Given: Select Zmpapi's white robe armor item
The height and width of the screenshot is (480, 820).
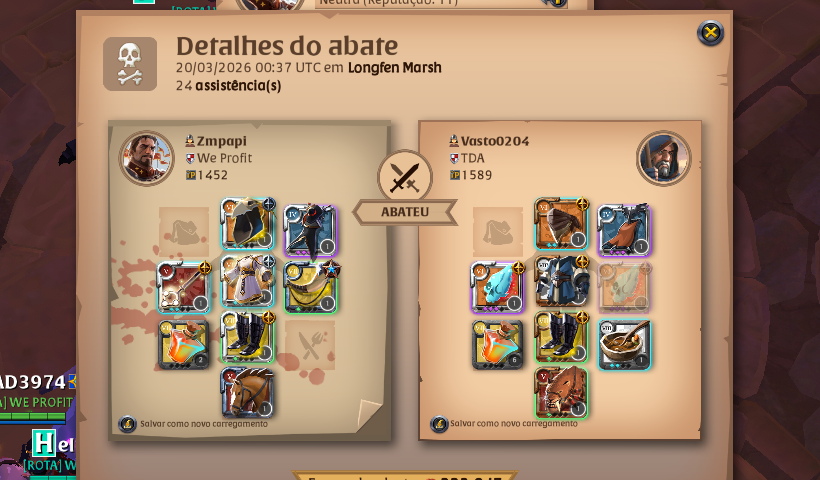Looking at the screenshot, I should coord(247,280).
